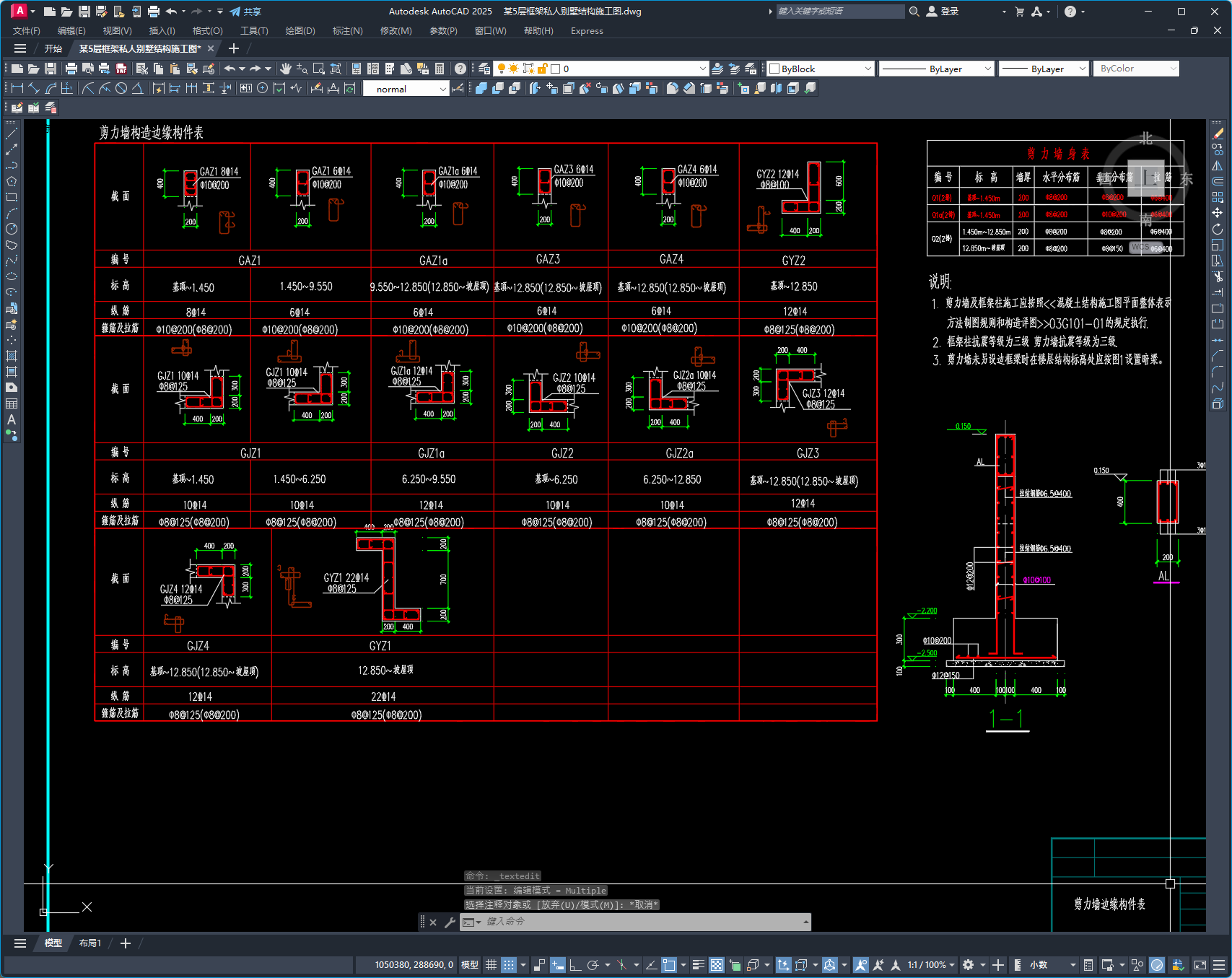Click the Customization wrench icon in command line

click(450, 922)
